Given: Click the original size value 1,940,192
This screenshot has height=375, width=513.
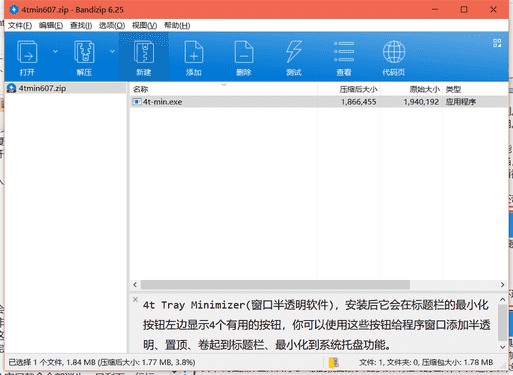Looking at the screenshot, I should coord(421,102).
